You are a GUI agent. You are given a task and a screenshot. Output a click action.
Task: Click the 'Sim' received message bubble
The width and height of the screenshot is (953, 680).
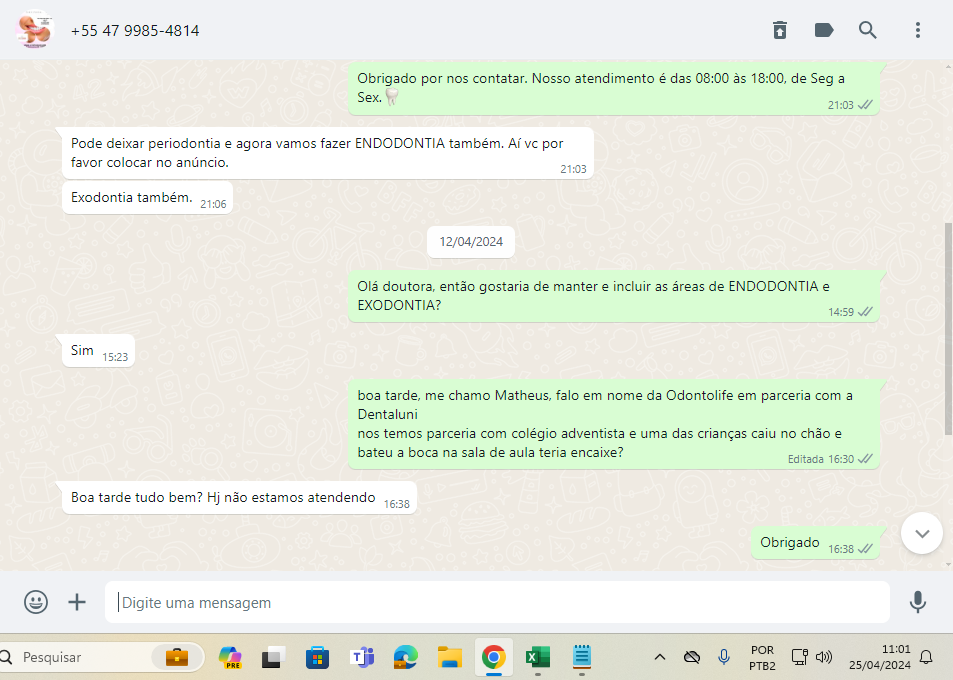click(x=83, y=351)
